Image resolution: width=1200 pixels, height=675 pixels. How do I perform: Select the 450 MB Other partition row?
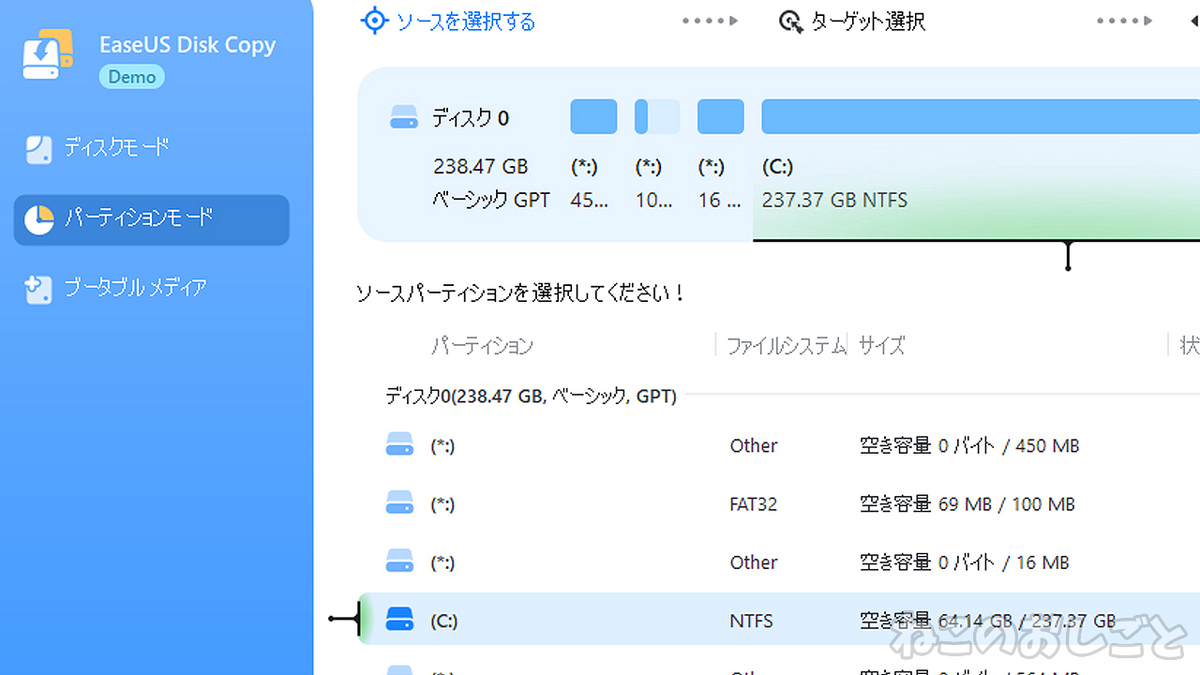coord(778,446)
